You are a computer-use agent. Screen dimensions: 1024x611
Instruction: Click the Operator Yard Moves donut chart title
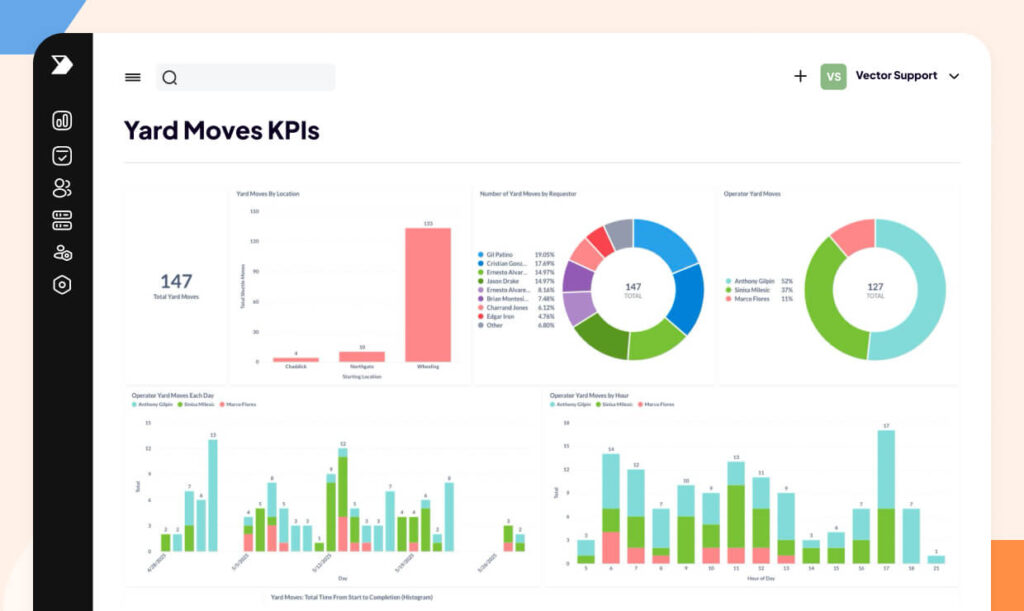coord(752,194)
